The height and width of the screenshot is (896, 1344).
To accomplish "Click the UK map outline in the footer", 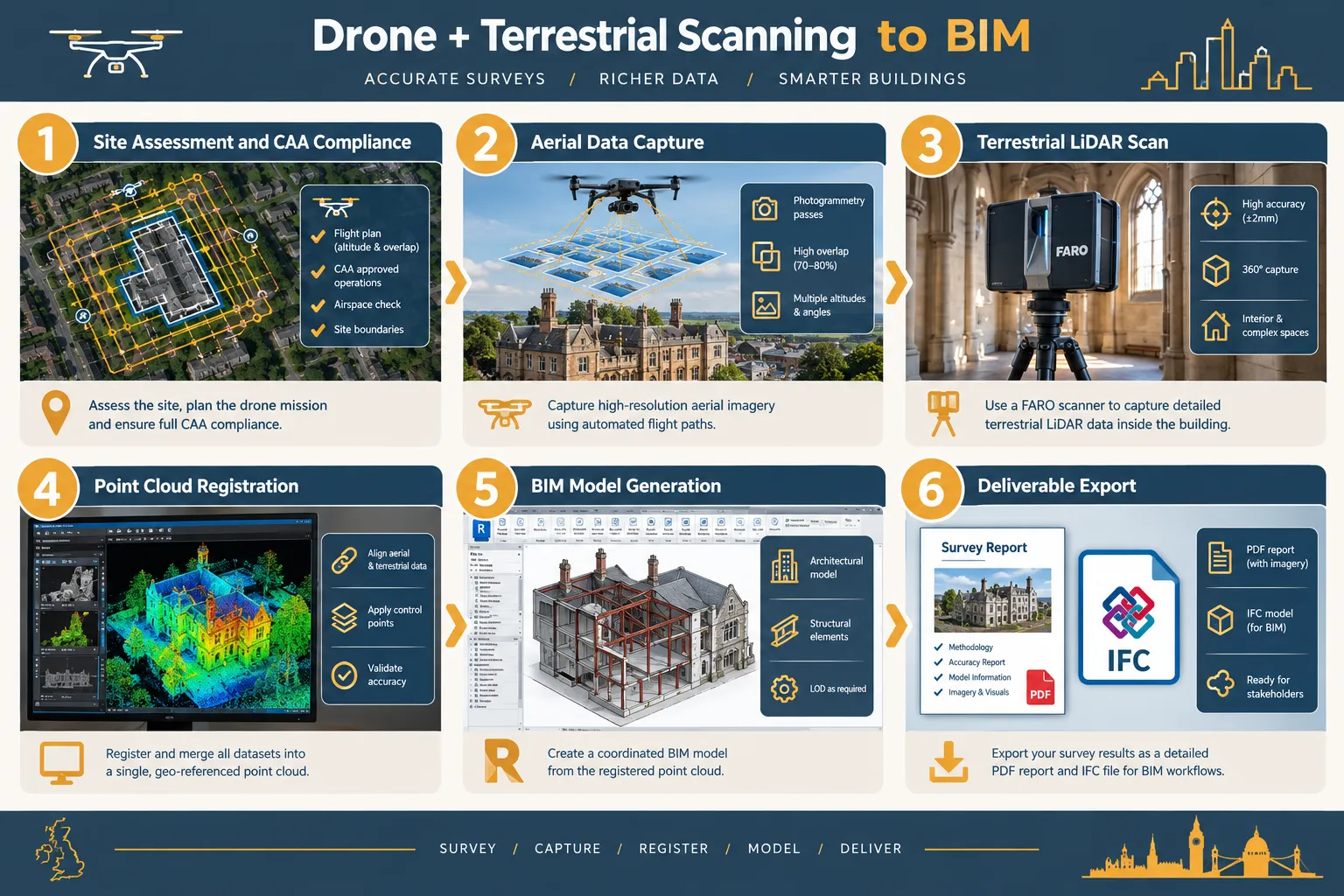I will [59, 850].
